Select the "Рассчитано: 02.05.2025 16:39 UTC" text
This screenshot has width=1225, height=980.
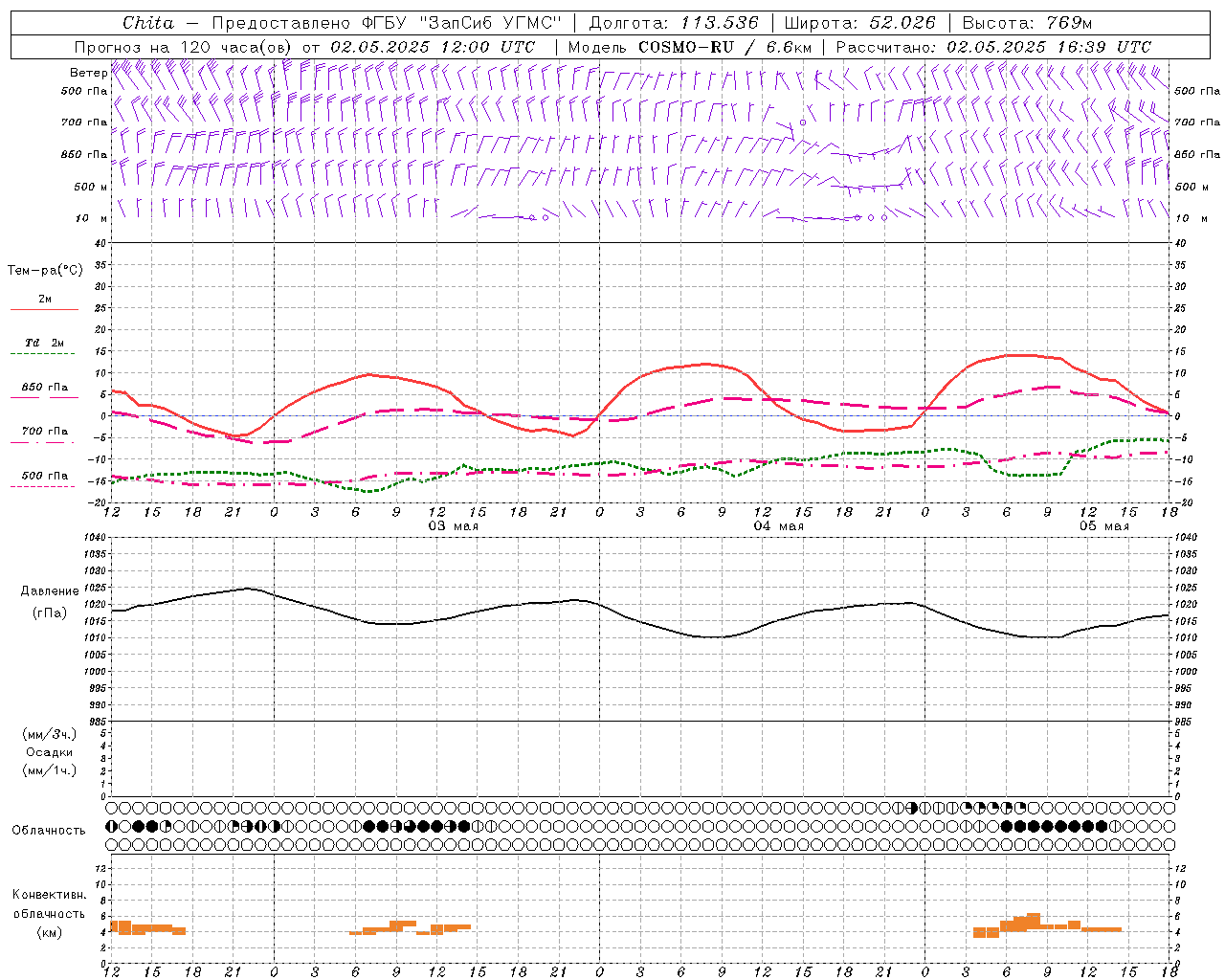click(993, 47)
